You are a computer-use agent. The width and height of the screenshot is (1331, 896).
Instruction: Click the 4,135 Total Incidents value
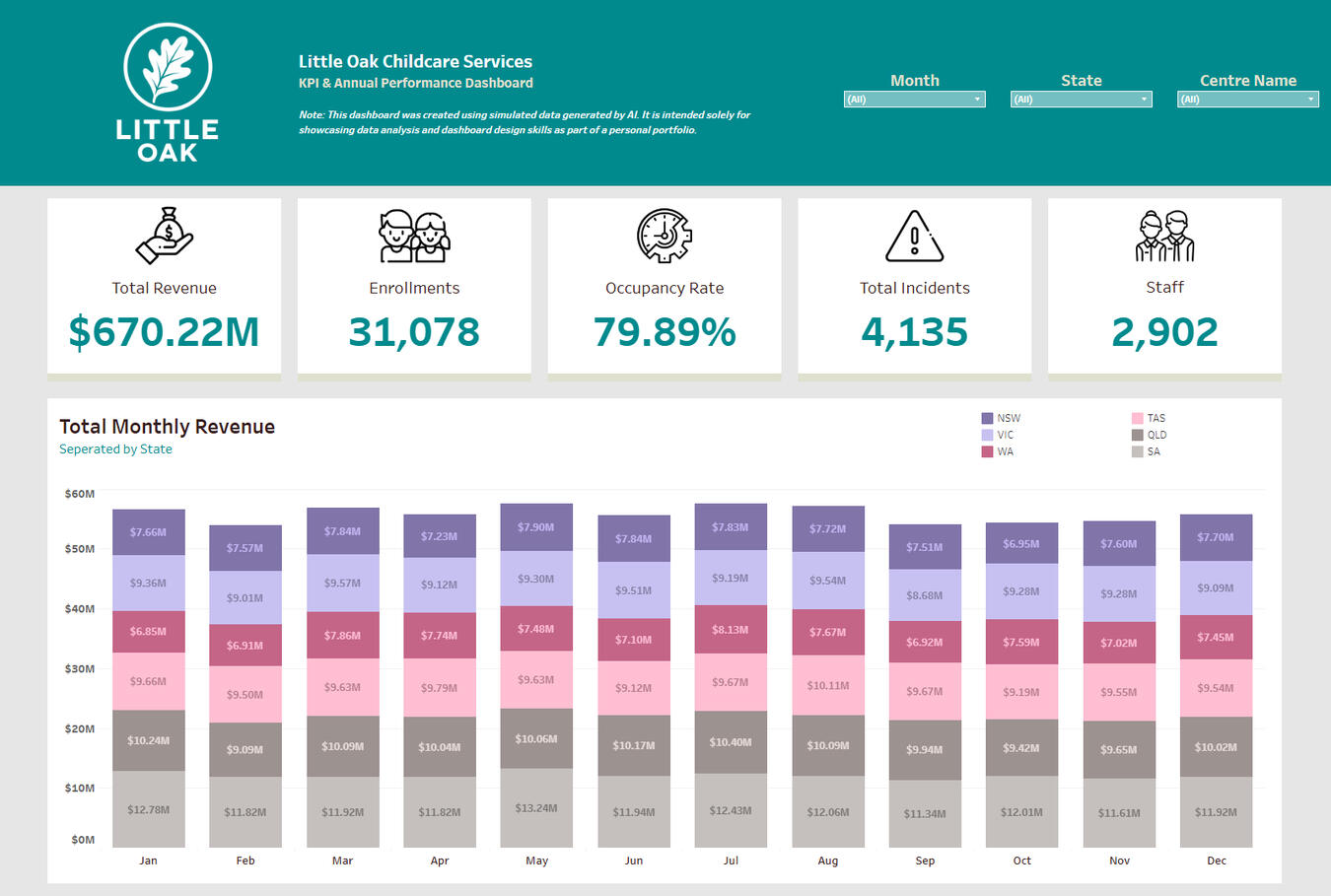pos(914,332)
